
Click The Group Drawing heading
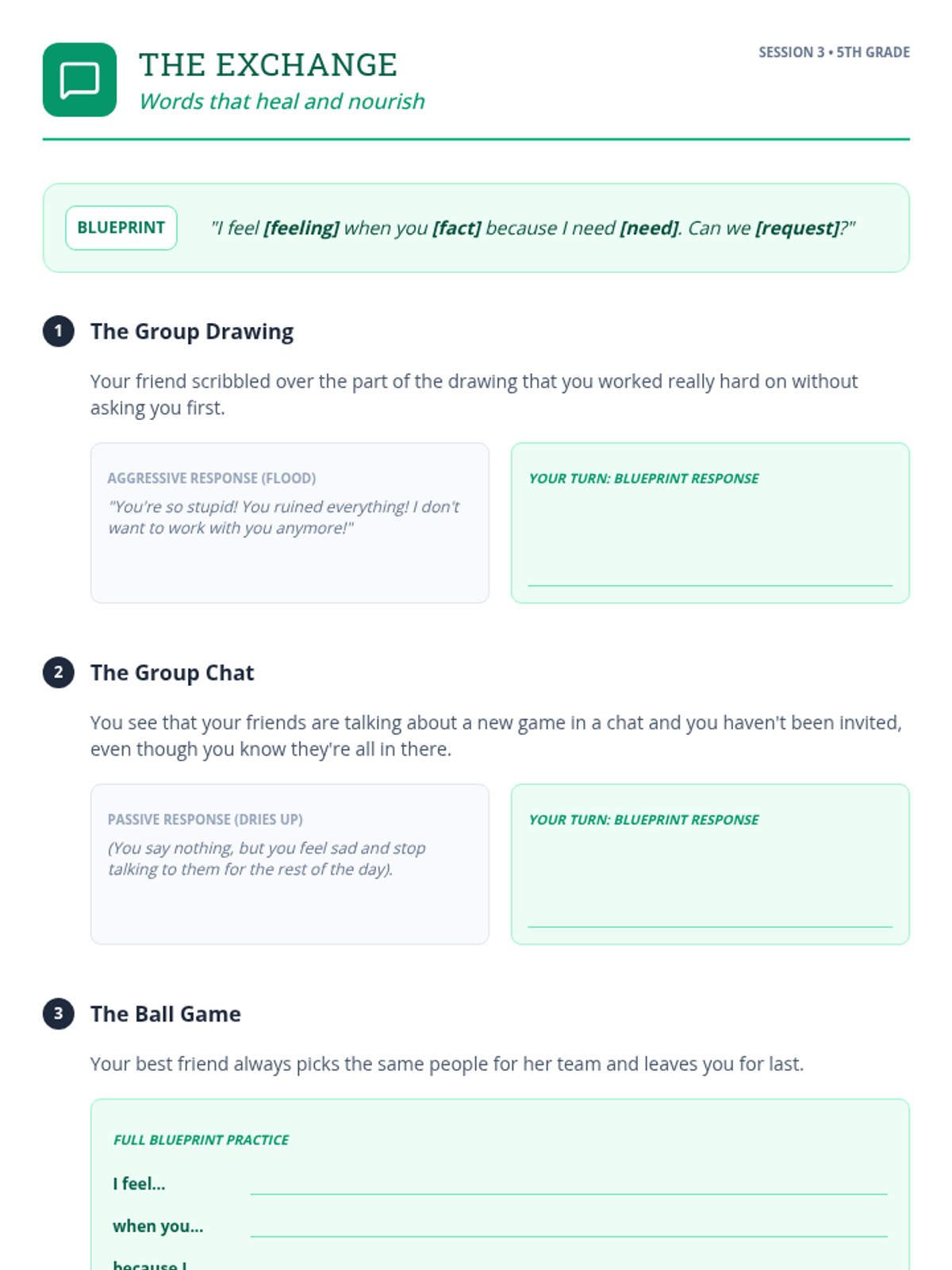point(192,331)
